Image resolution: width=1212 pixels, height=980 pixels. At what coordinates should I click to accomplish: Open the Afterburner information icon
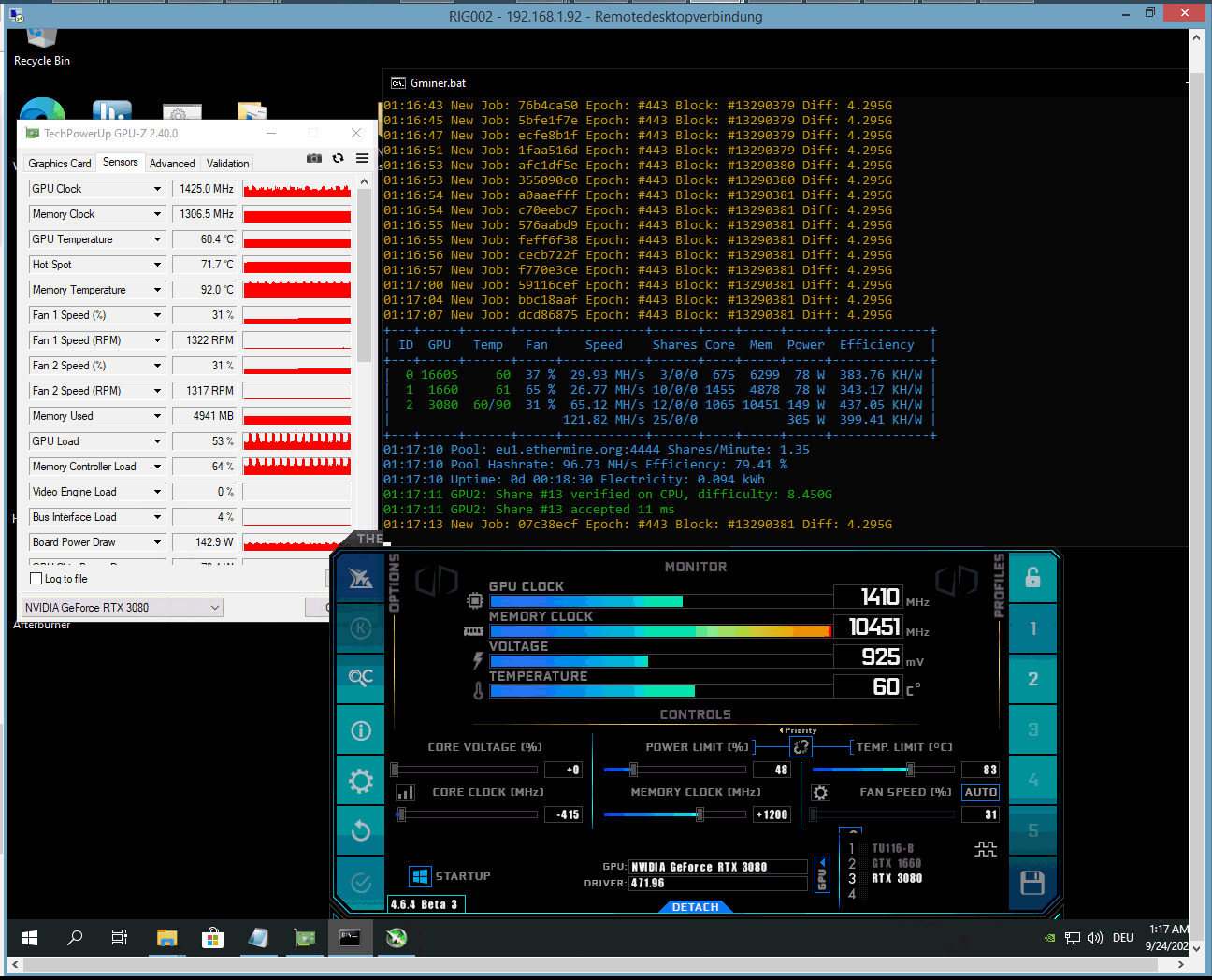(x=360, y=730)
